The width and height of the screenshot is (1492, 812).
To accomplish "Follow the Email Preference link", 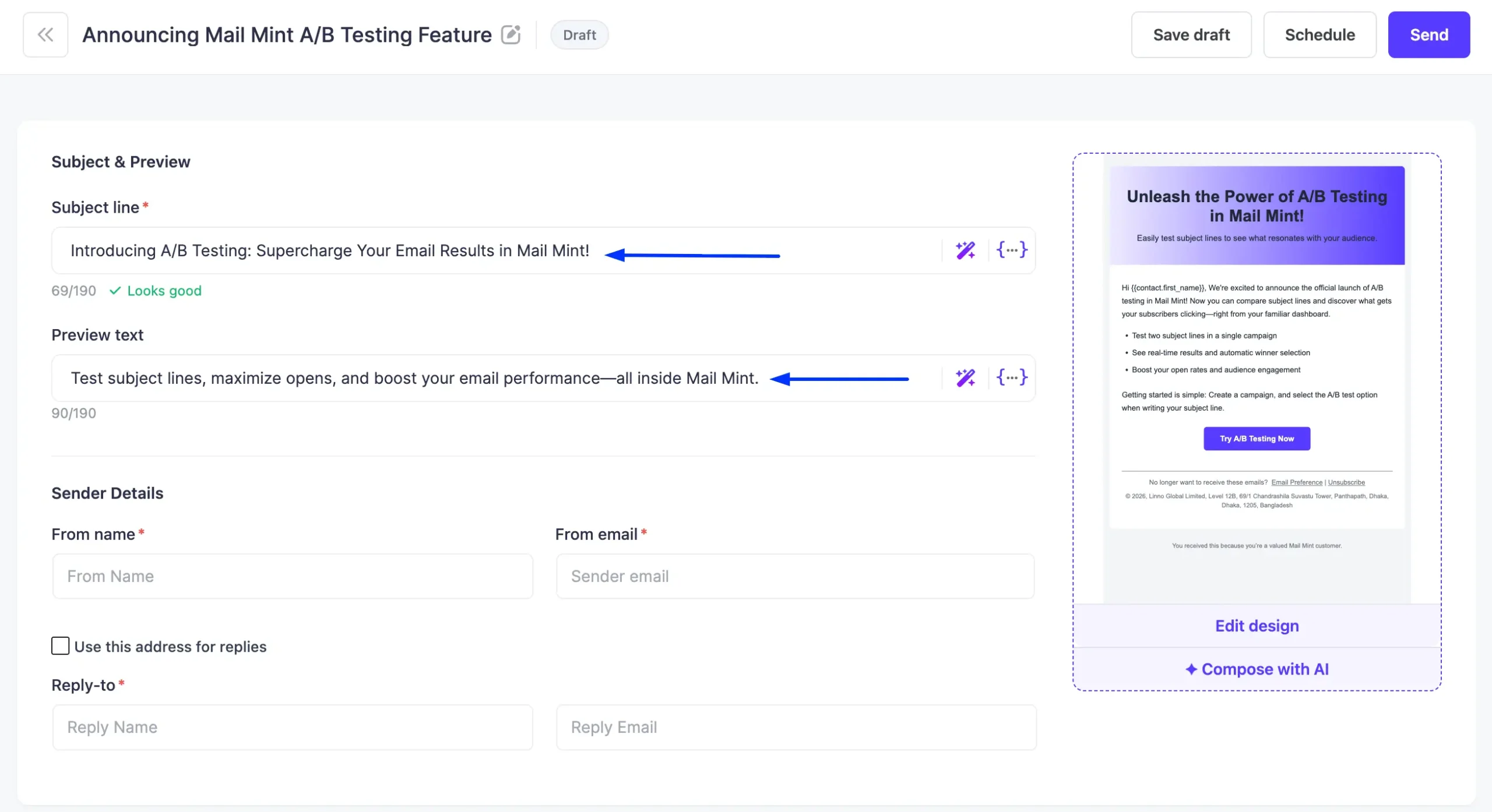I will [1297, 482].
